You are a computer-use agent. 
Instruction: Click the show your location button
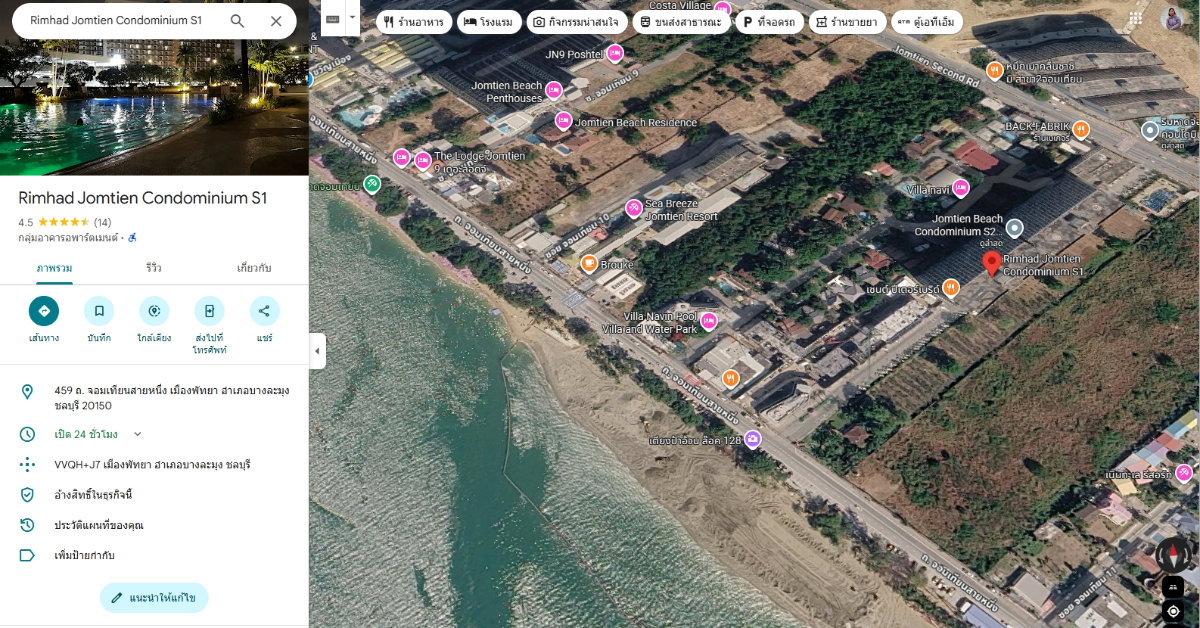click(x=1173, y=611)
